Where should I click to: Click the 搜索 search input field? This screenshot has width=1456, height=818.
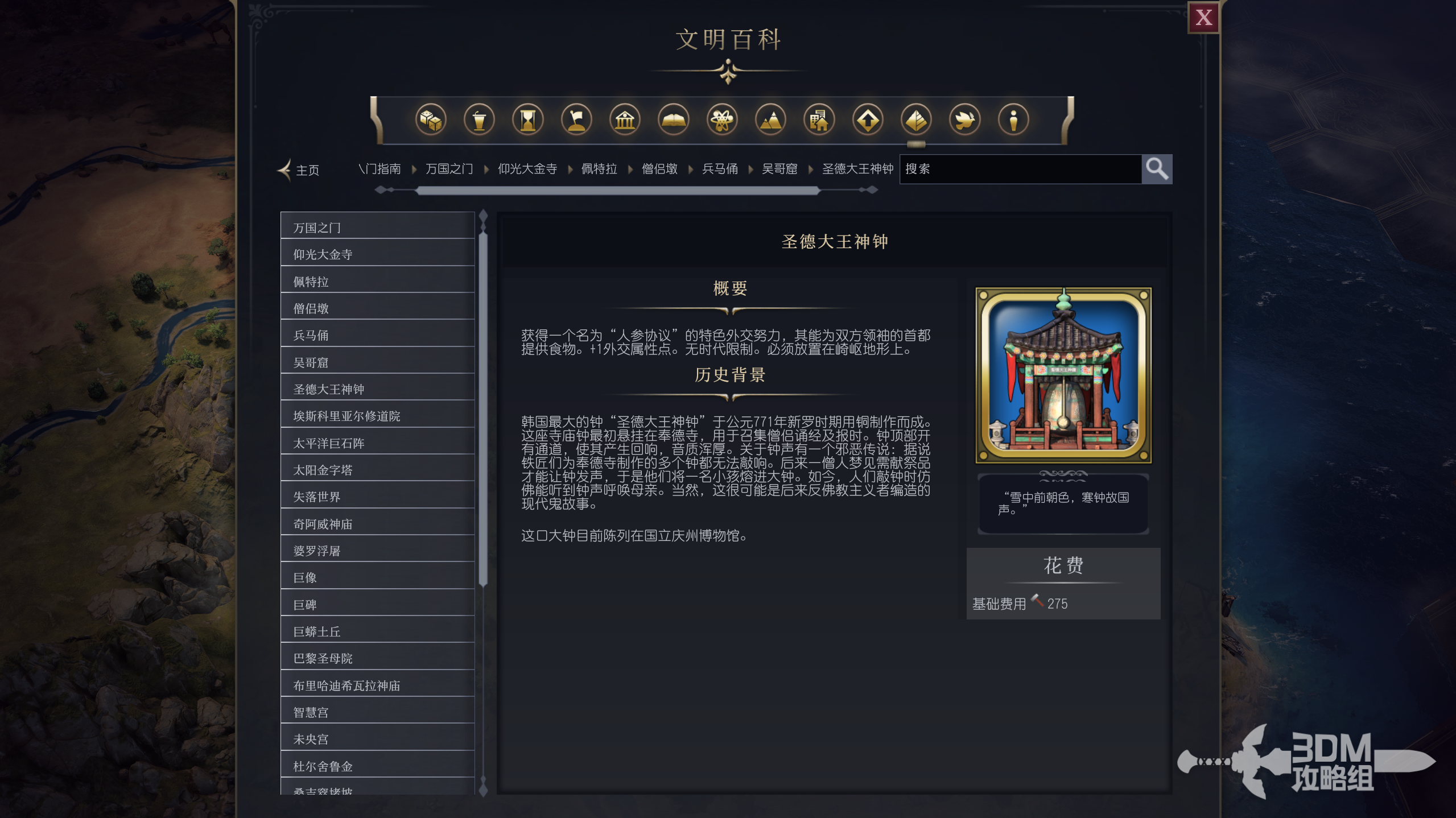tap(1020, 169)
